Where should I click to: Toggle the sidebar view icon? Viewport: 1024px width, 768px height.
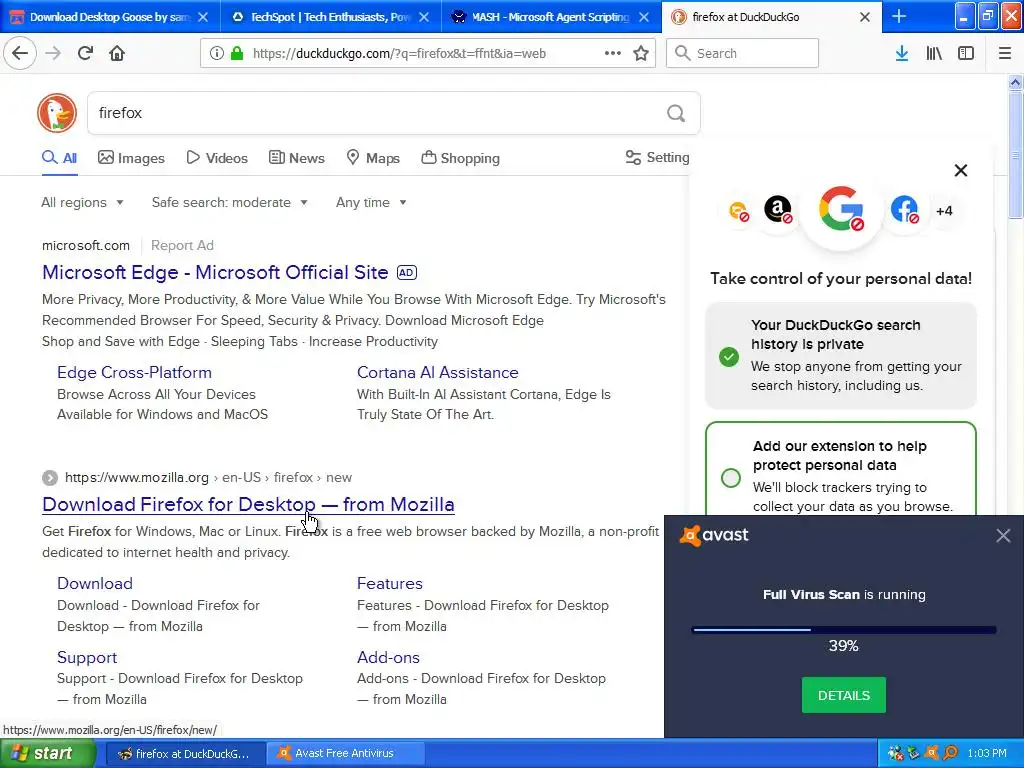click(966, 53)
